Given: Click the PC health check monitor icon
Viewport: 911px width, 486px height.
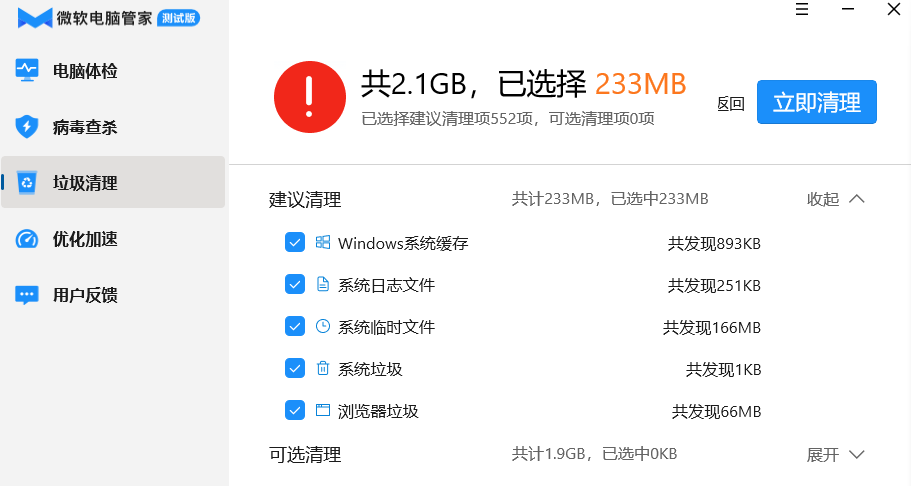Looking at the screenshot, I should click(x=27, y=71).
